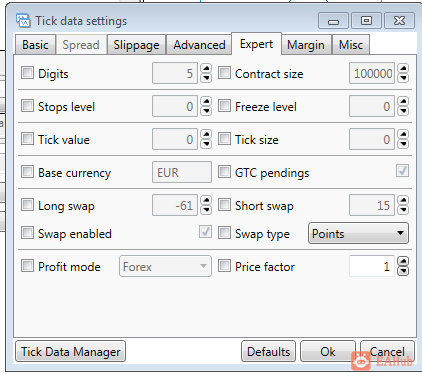The height and width of the screenshot is (376, 422).
Task: Increase Long swap with up arrow
Action: pyautogui.click(x=206, y=200)
